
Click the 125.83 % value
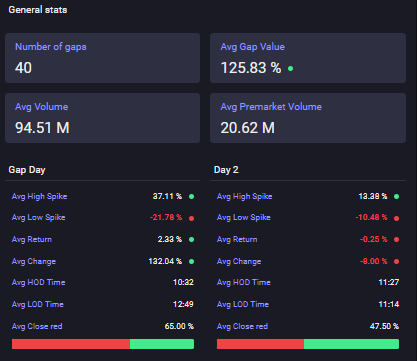point(251,68)
